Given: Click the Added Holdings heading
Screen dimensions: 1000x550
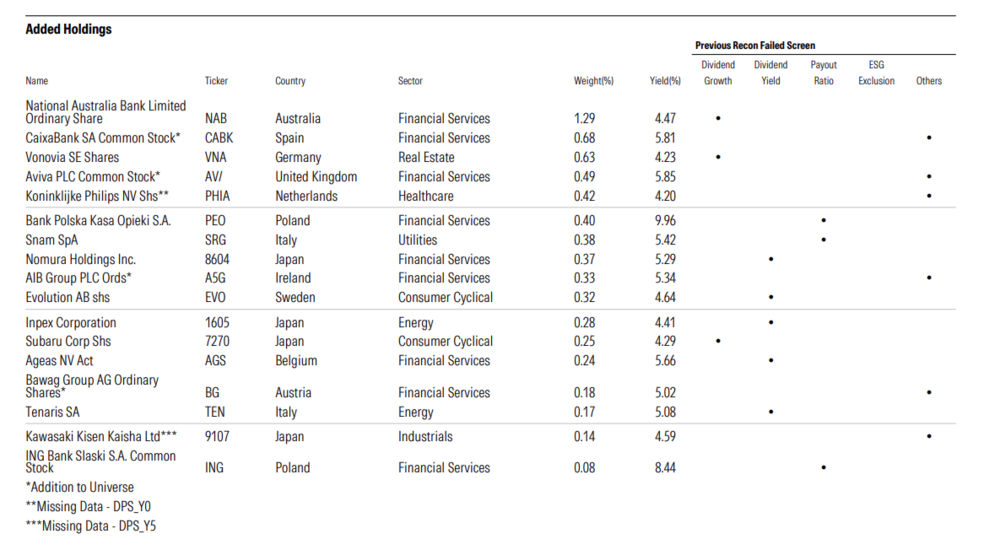Looking at the screenshot, I should (68, 30).
